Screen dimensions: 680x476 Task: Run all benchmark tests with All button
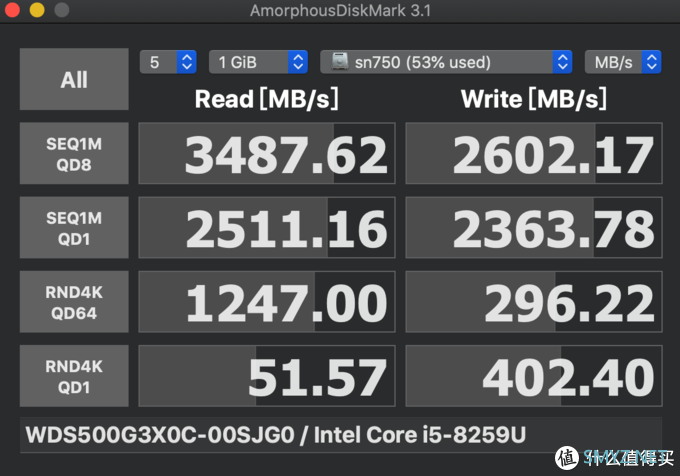[74, 79]
